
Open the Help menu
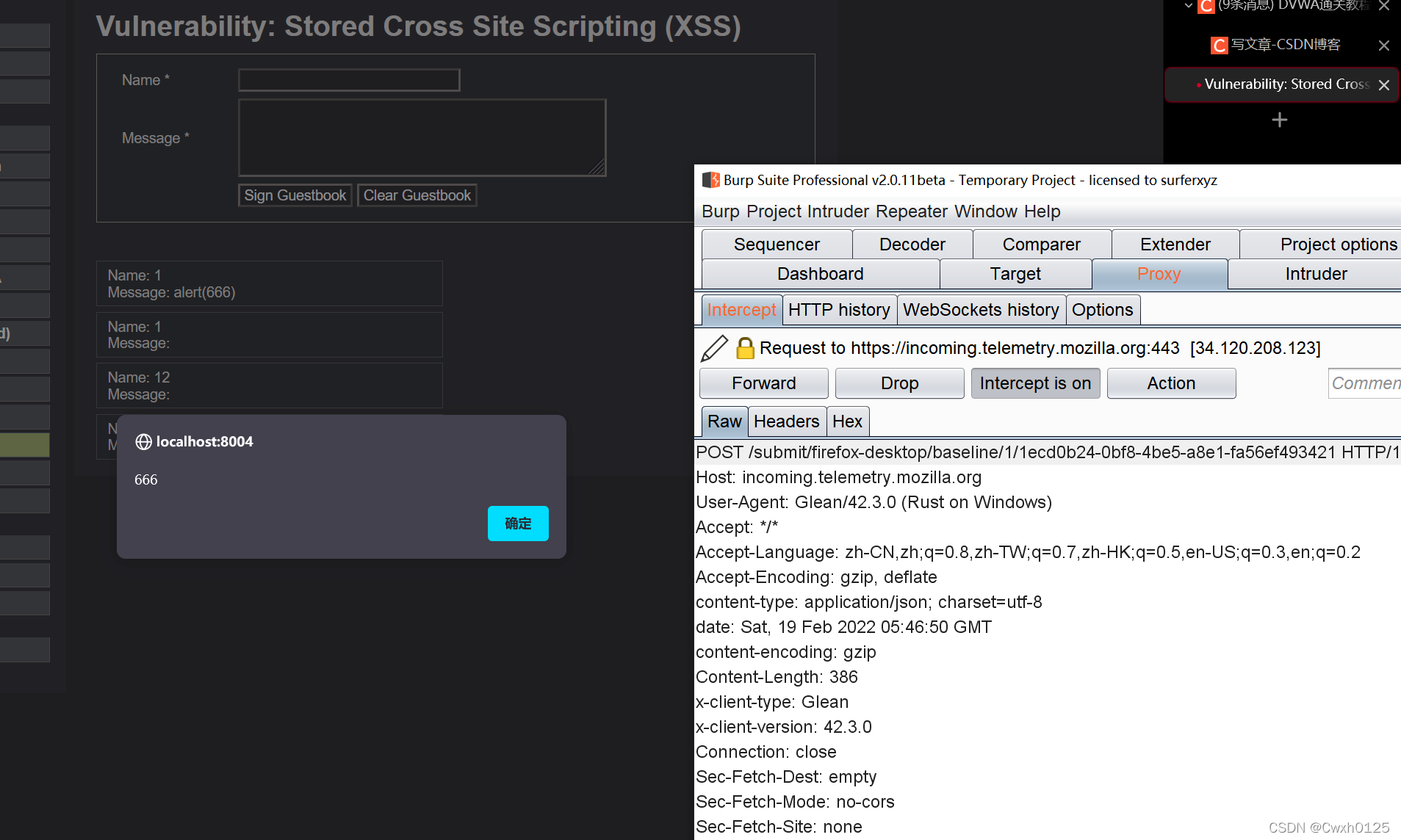coord(1042,211)
